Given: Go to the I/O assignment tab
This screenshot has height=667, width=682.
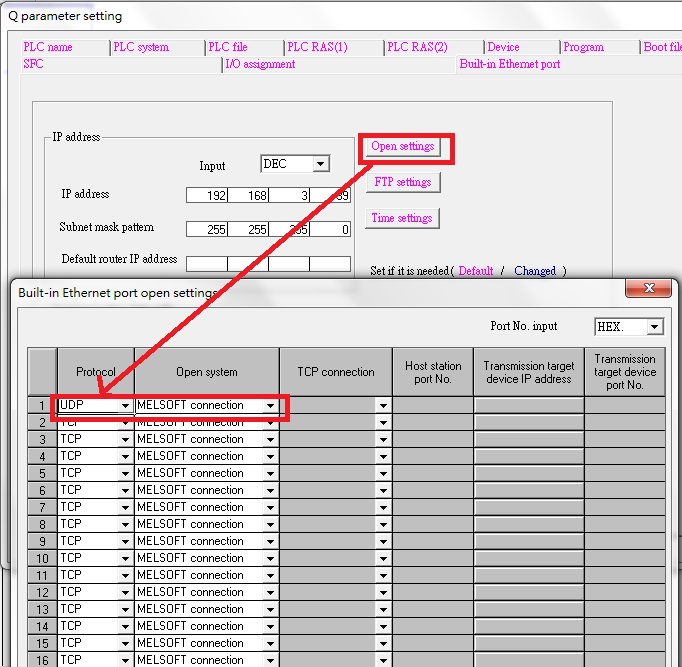Looking at the screenshot, I should 260,64.
